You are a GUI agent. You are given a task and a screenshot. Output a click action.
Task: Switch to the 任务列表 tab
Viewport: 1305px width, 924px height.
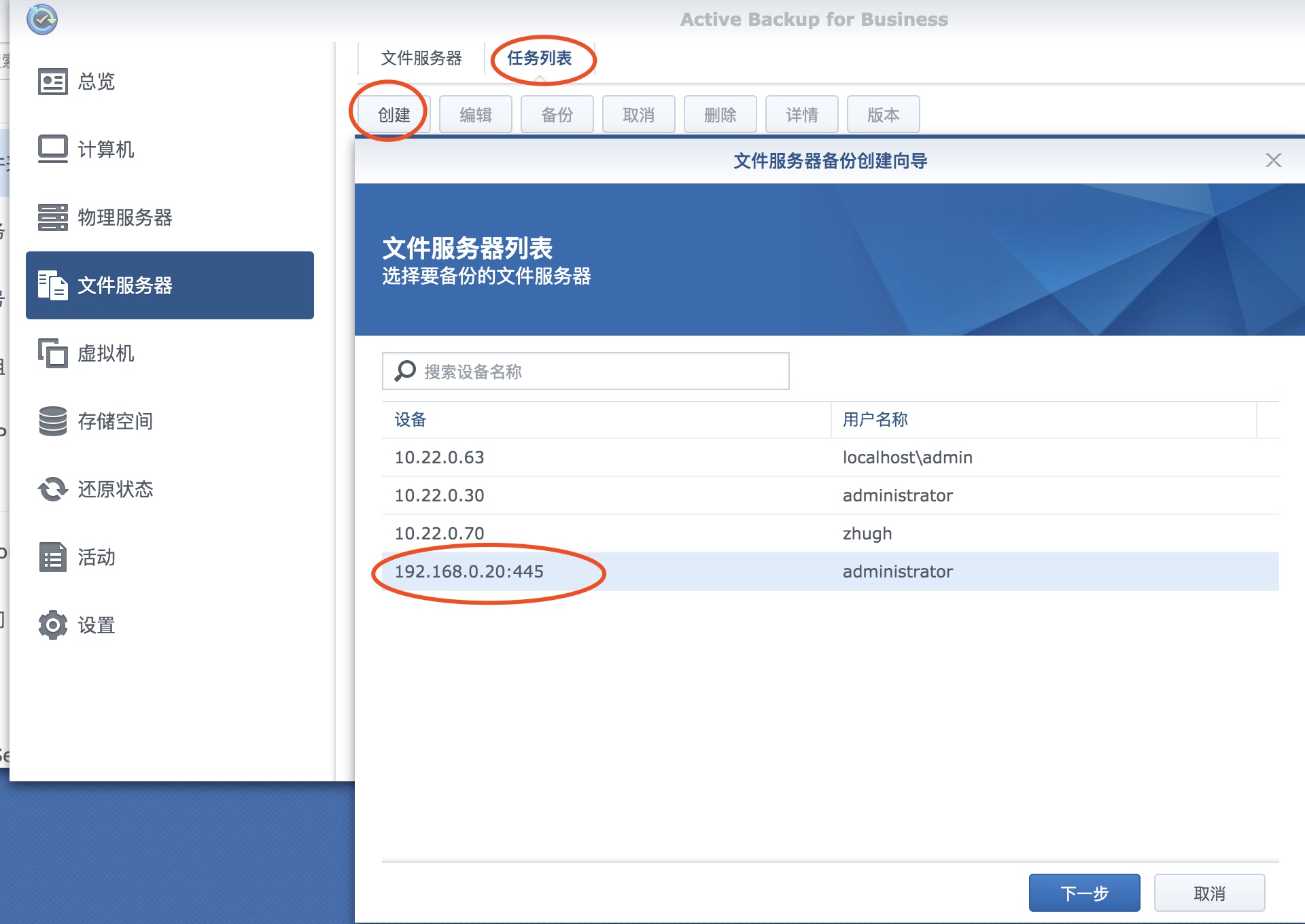[540, 58]
